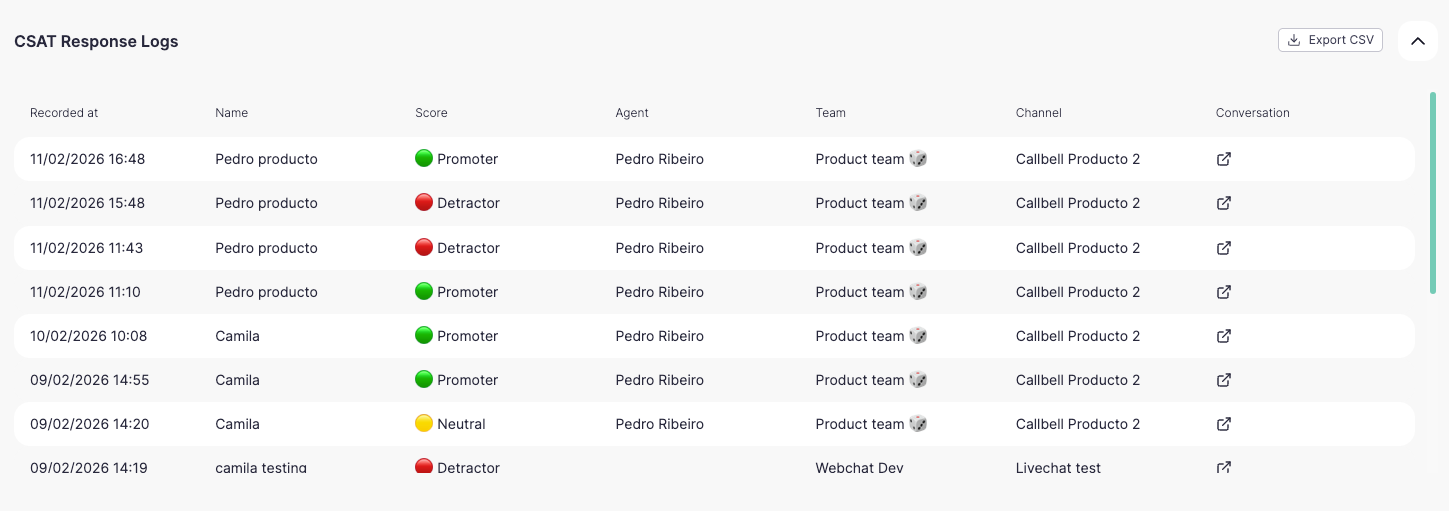
Task: Collapse the CSAT Response Logs panel
Action: pos(1417,41)
